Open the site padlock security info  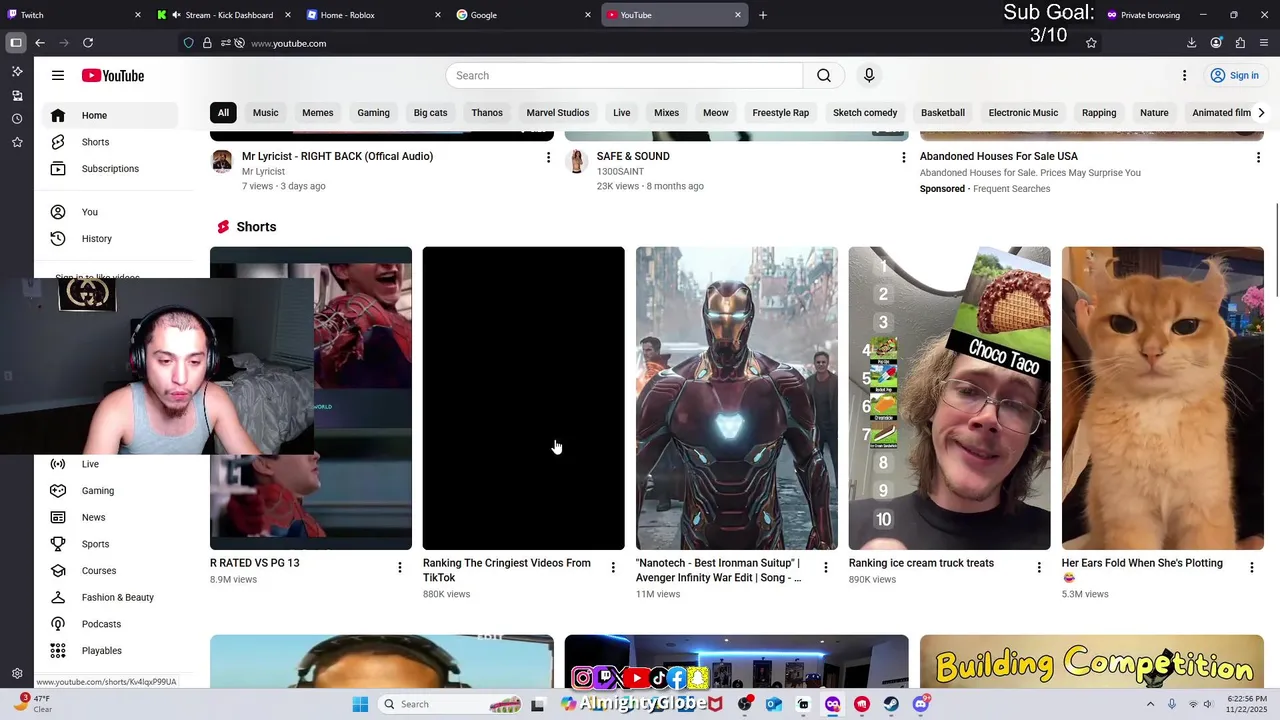[x=207, y=43]
